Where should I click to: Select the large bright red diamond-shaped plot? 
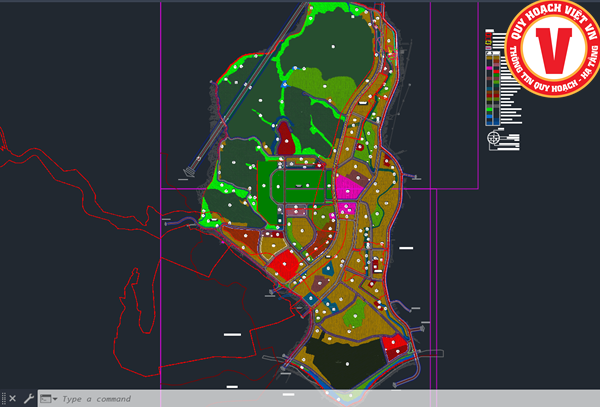coord(284,264)
